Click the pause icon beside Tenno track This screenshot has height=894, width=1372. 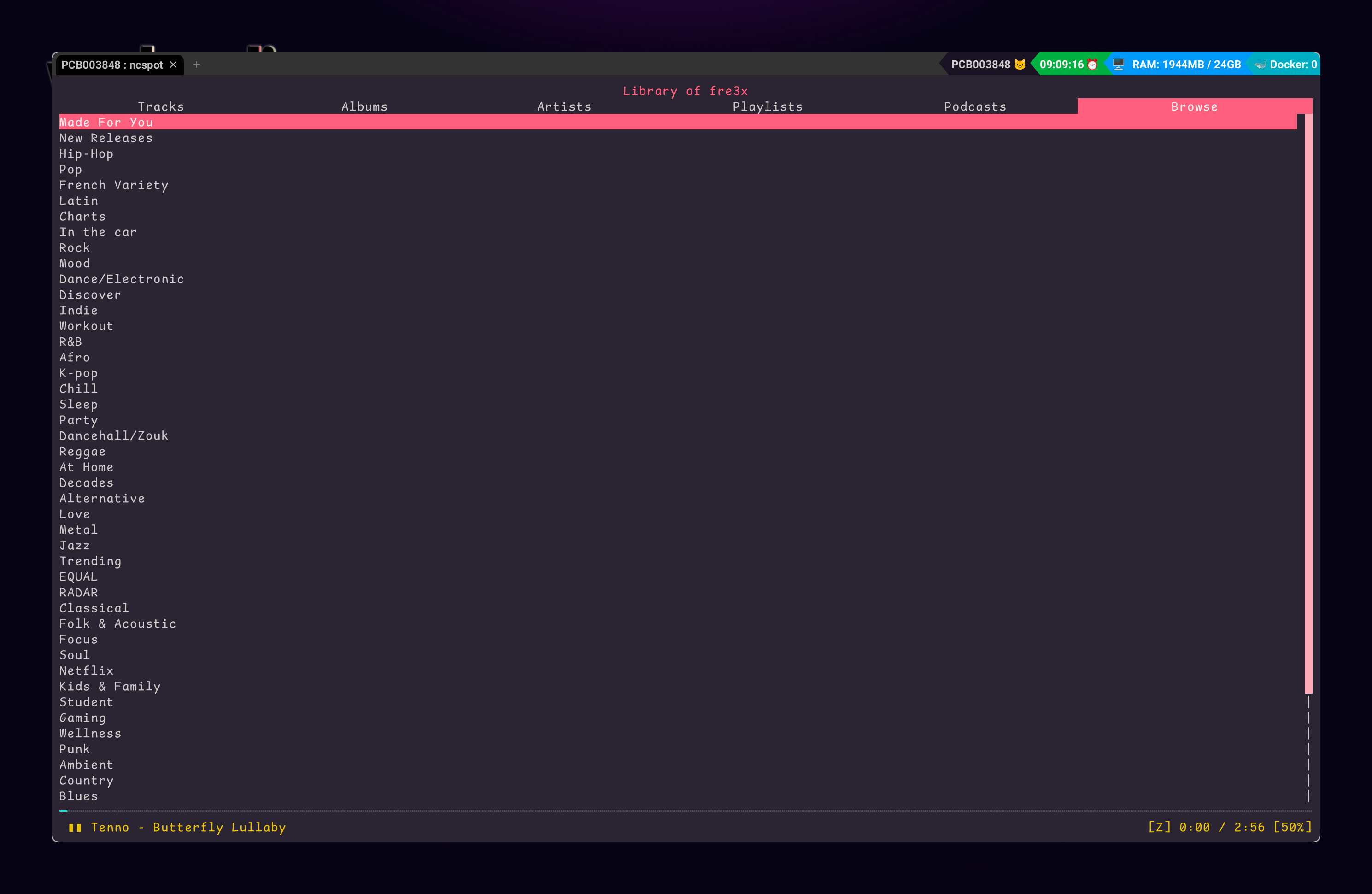pyautogui.click(x=75, y=828)
